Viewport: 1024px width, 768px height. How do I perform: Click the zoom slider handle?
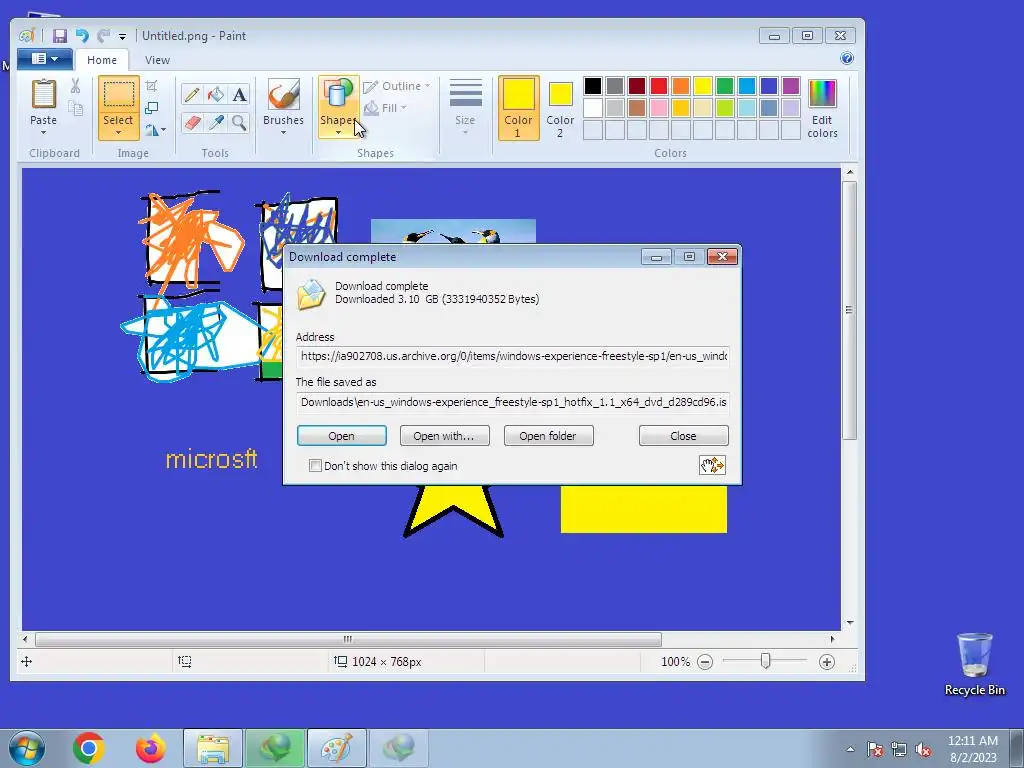pos(765,662)
